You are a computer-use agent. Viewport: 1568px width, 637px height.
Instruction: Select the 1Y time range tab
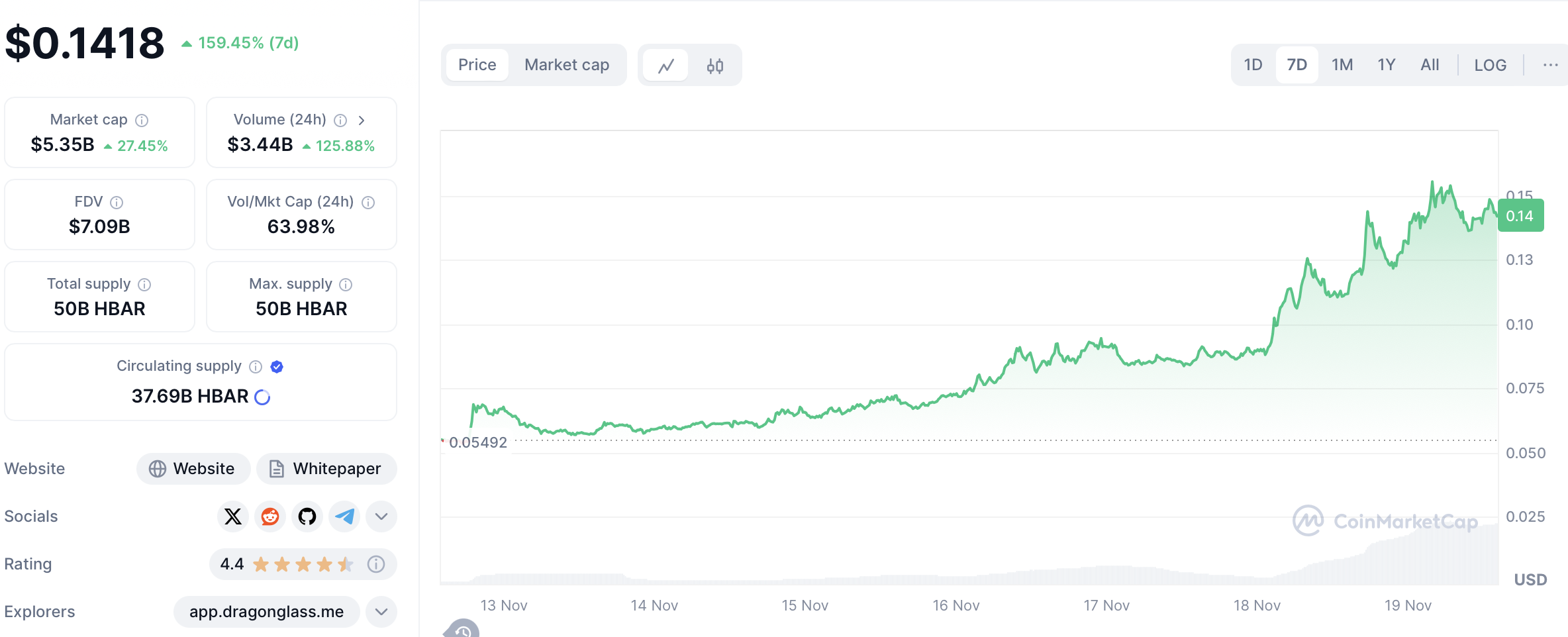(x=1387, y=65)
